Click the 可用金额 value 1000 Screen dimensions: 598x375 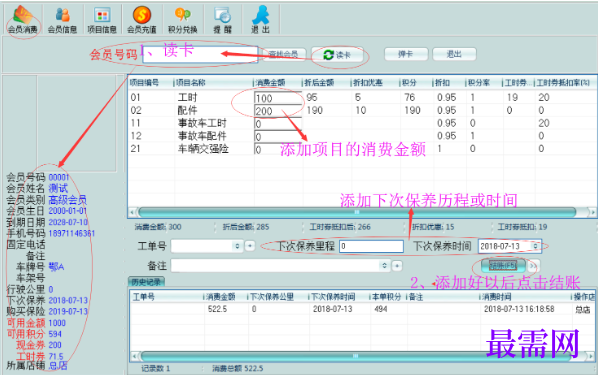(x=57, y=323)
